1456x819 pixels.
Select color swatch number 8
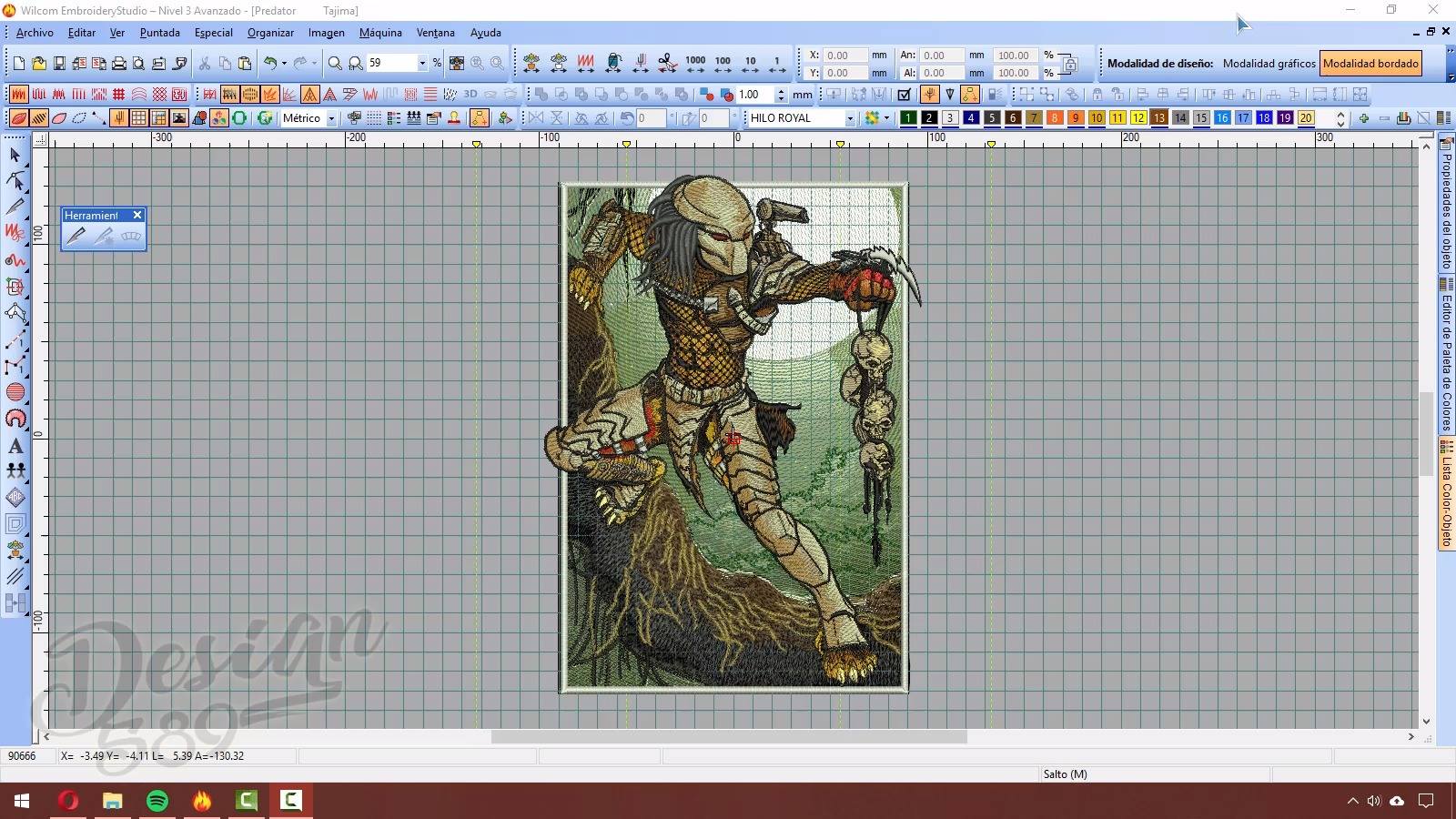point(1054,118)
